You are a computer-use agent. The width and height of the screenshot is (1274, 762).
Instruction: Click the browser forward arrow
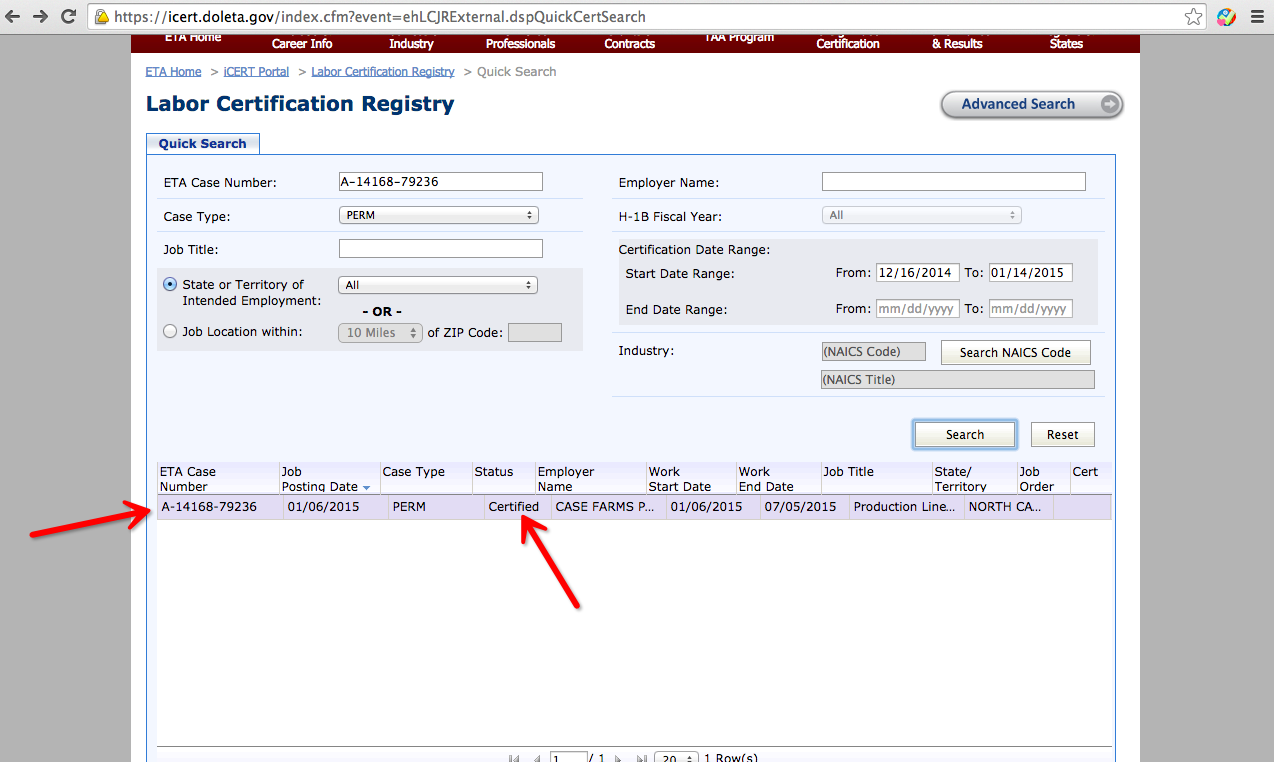[40, 16]
